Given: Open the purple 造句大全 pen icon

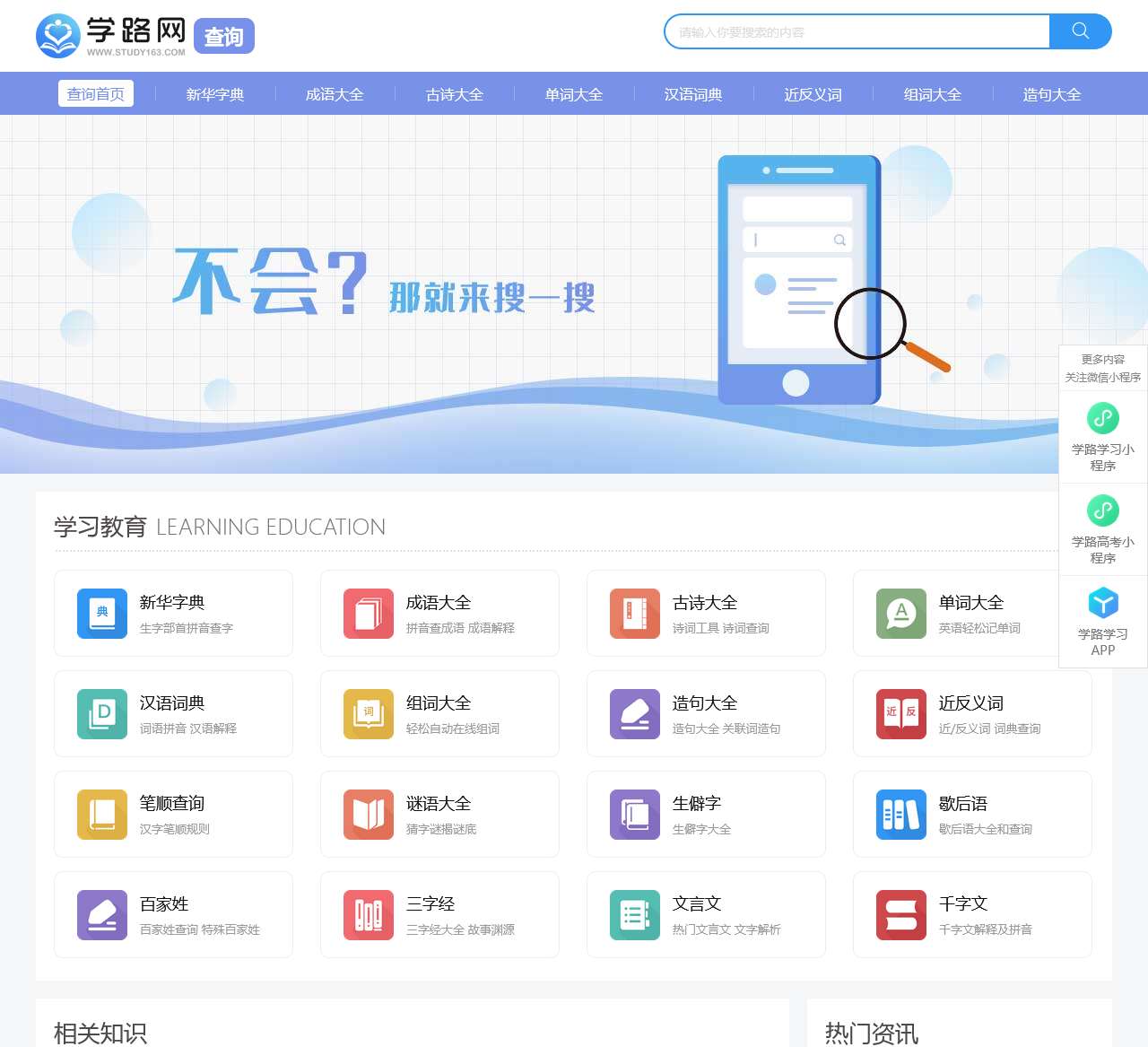Looking at the screenshot, I should [634, 714].
